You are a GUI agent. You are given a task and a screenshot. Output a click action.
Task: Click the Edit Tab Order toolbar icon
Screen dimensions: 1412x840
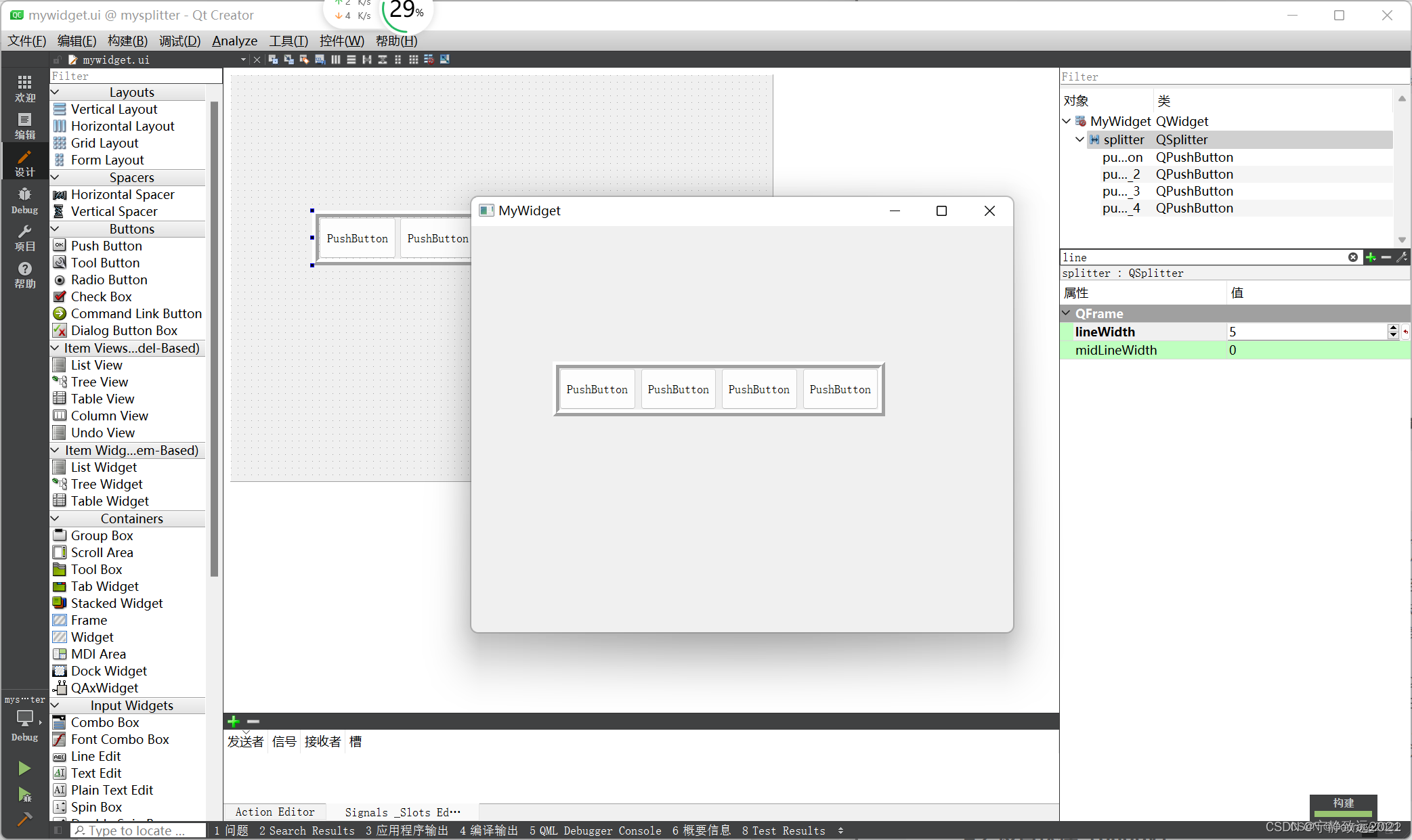tap(320, 60)
